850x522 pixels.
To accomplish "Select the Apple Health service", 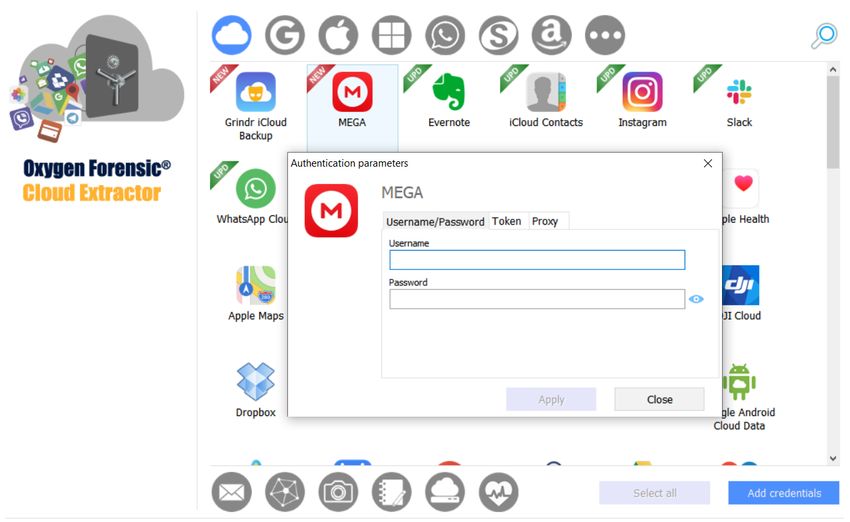I will [x=745, y=197].
